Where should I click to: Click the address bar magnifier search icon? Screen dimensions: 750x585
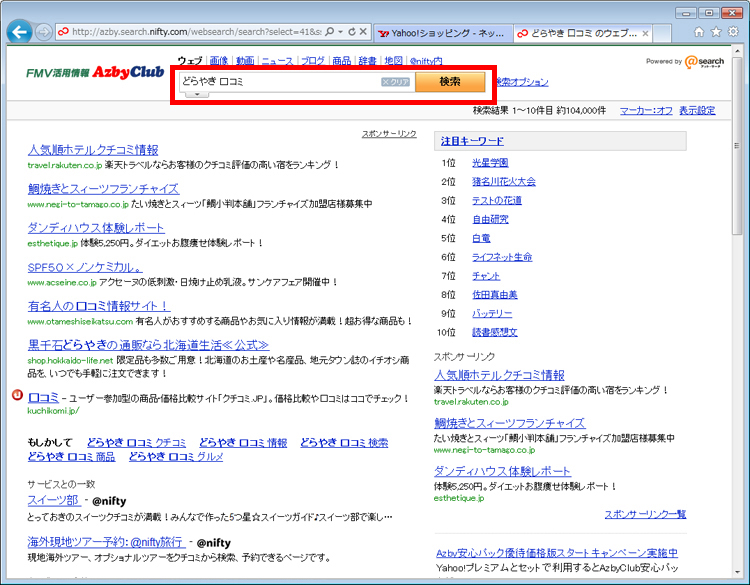click(x=330, y=32)
